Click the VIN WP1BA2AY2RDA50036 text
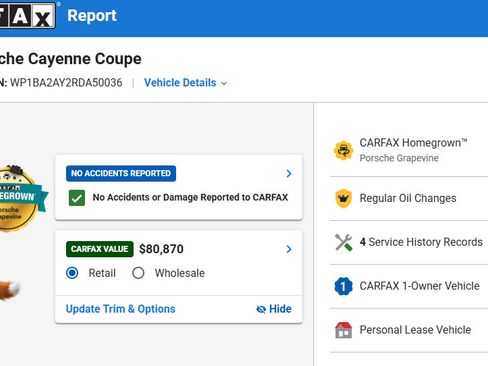The height and width of the screenshot is (366, 488). [66, 83]
